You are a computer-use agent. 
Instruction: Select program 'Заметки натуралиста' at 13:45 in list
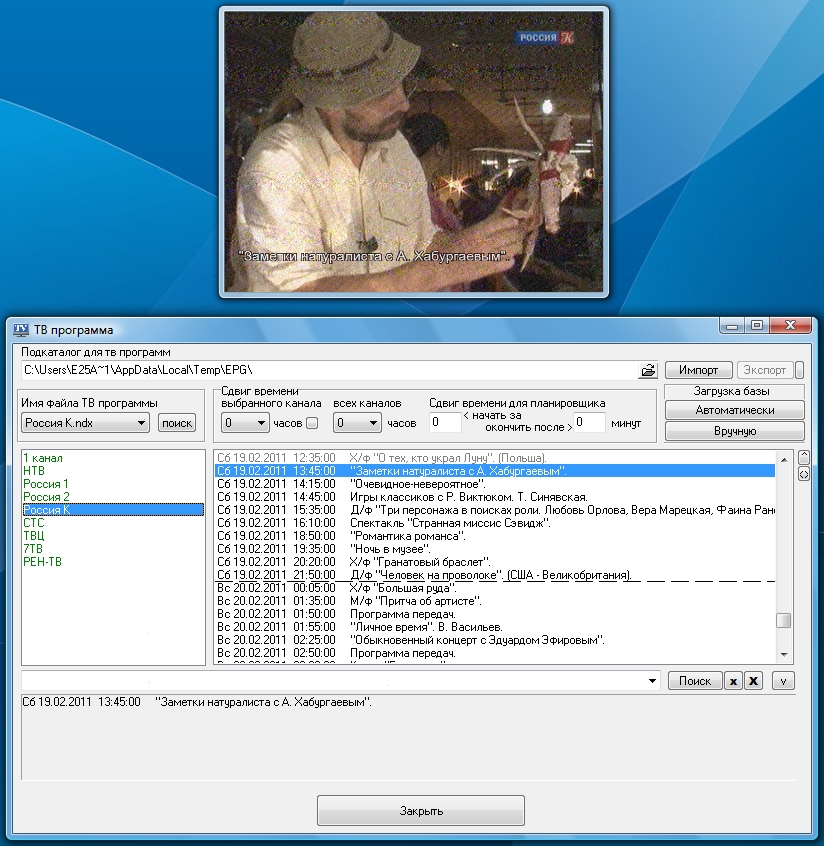pyautogui.click(x=495, y=471)
